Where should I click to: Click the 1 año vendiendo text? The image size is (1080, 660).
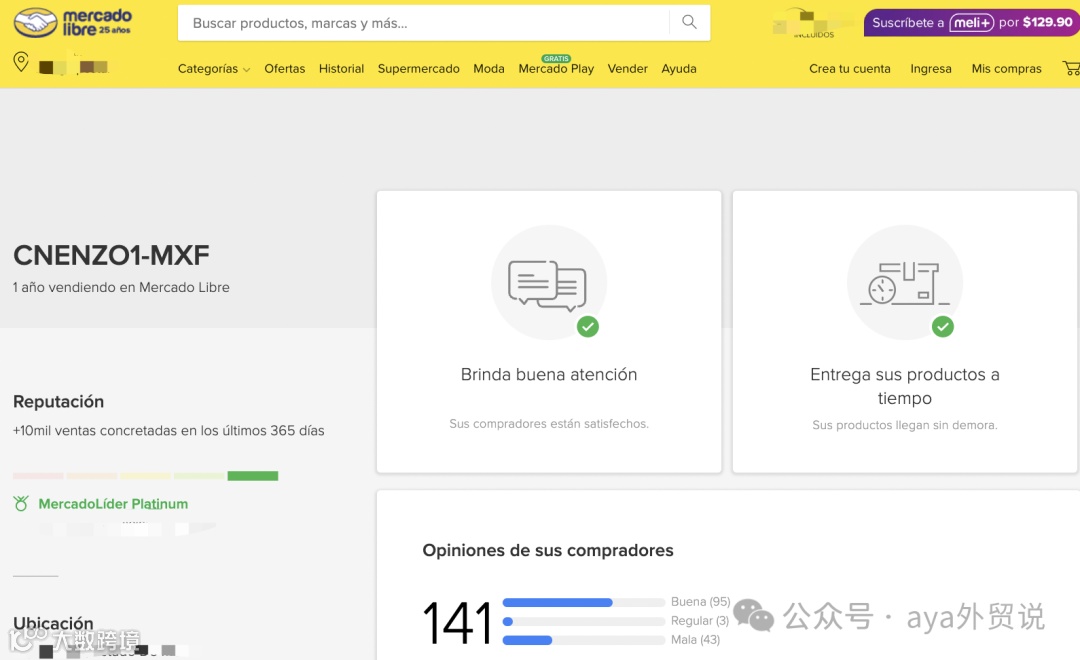tap(121, 287)
